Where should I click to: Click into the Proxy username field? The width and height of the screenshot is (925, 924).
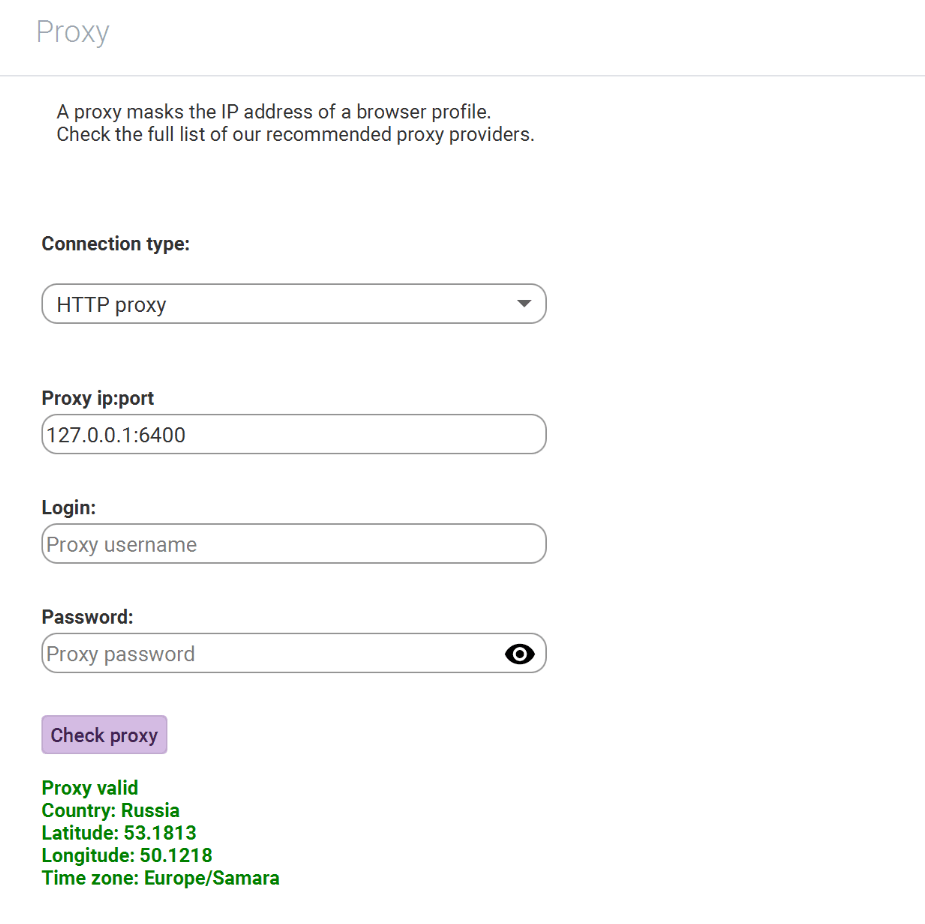point(294,543)
